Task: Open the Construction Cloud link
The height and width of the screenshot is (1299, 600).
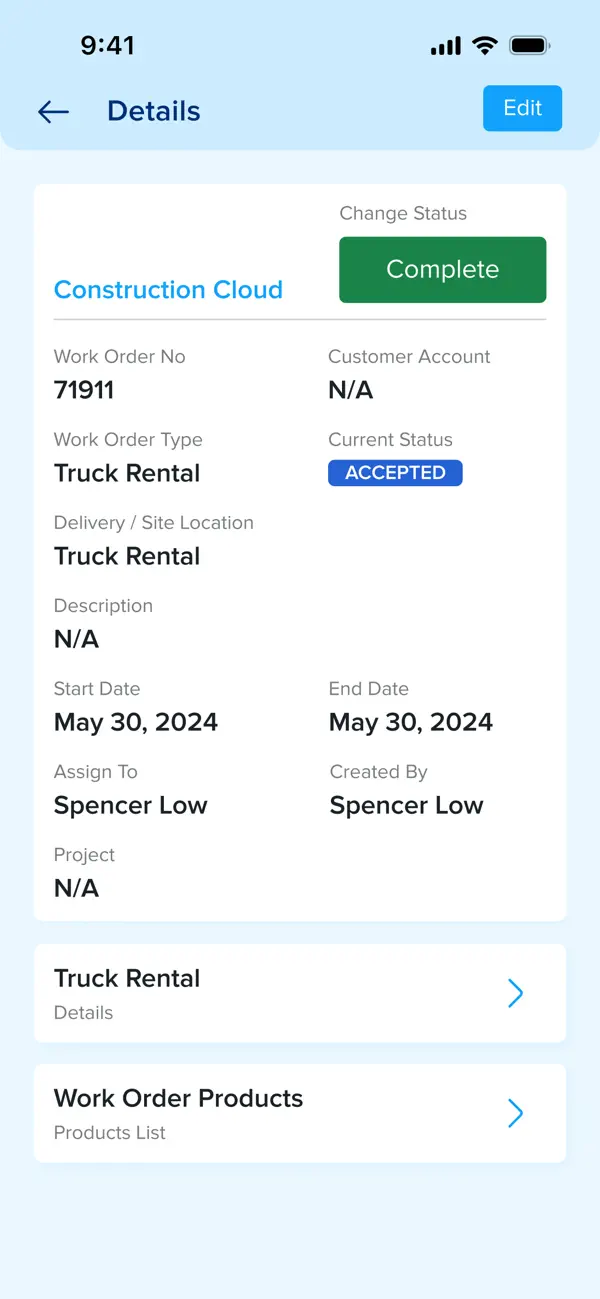Action: point(168,290)
